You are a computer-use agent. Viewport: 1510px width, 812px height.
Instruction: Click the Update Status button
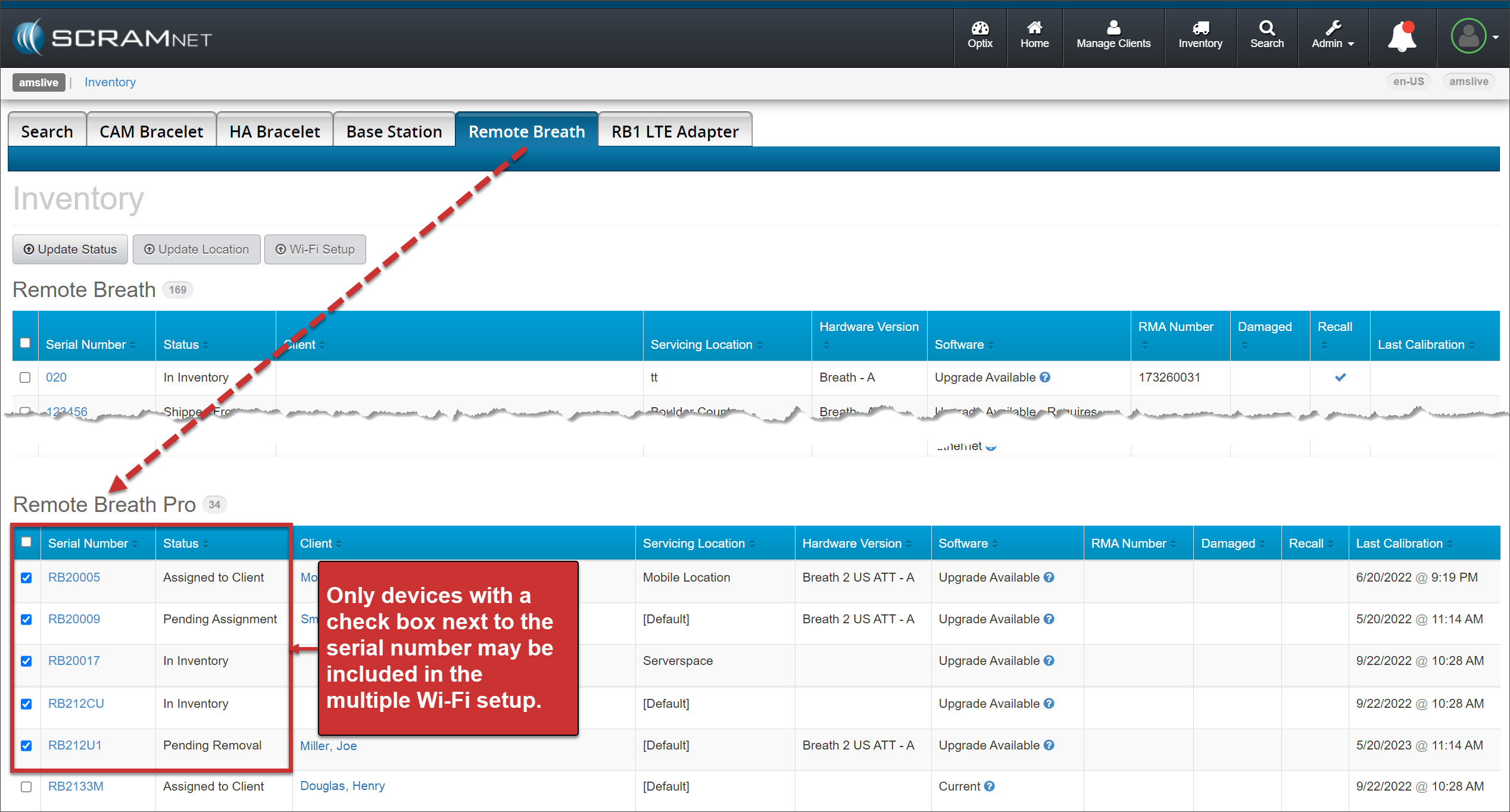click(x=70, y=249)
